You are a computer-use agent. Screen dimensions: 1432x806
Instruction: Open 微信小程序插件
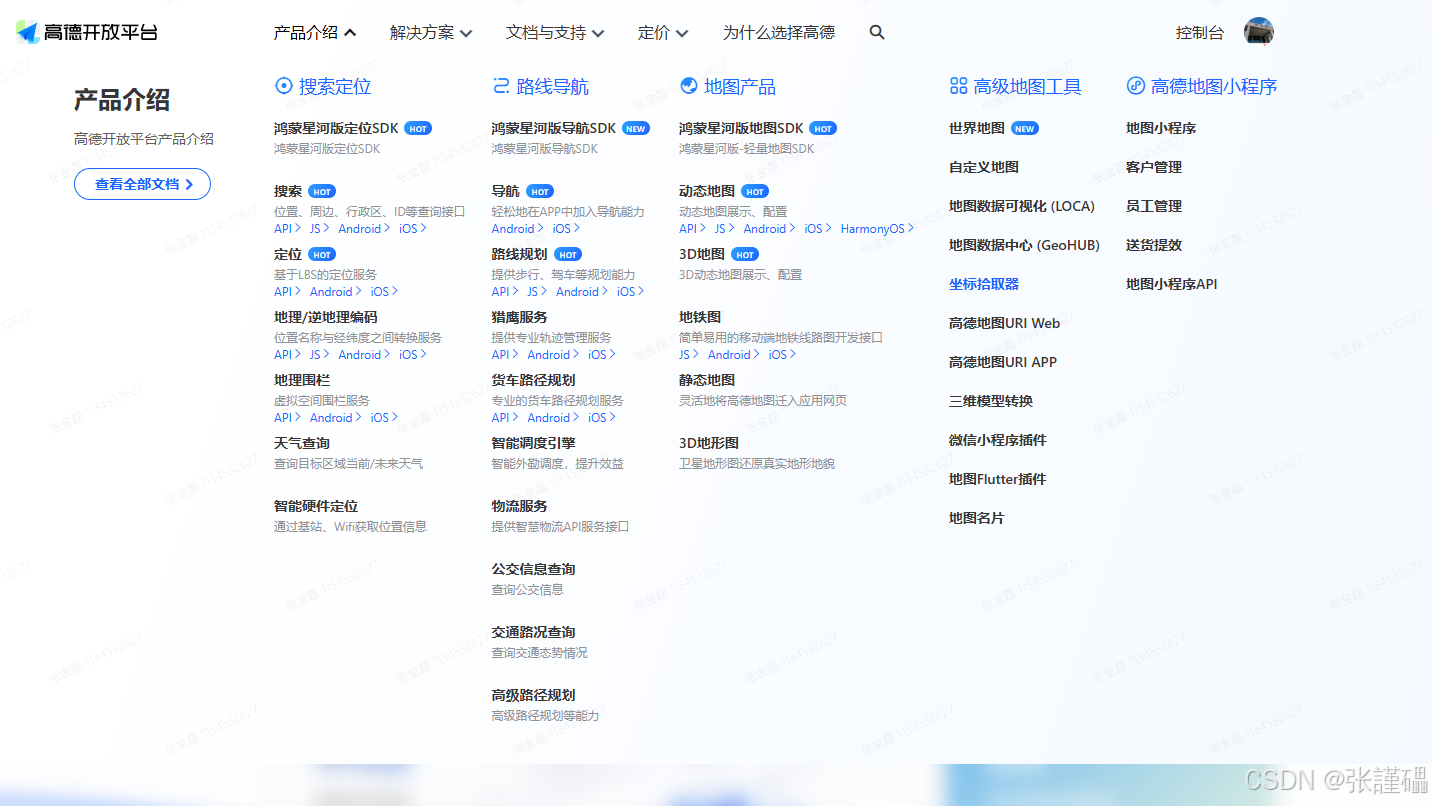click(998, 440)
